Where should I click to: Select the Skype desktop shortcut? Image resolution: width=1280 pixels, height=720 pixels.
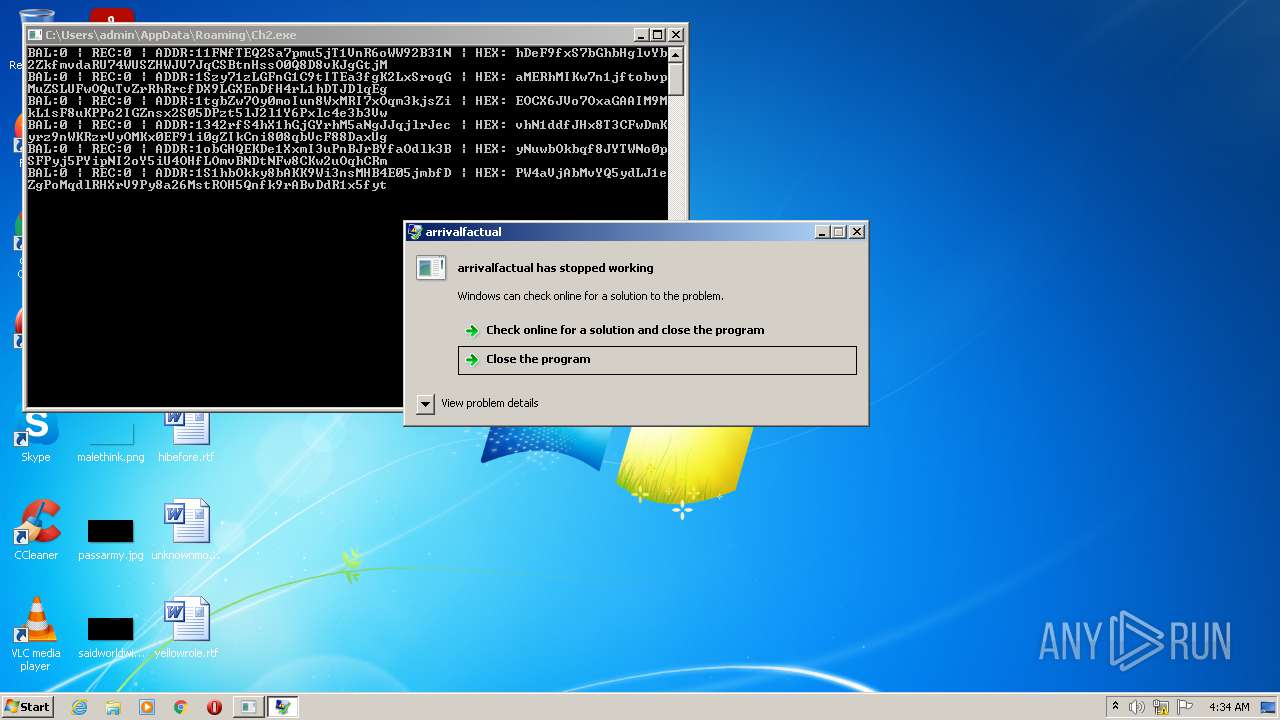(36, 437)
